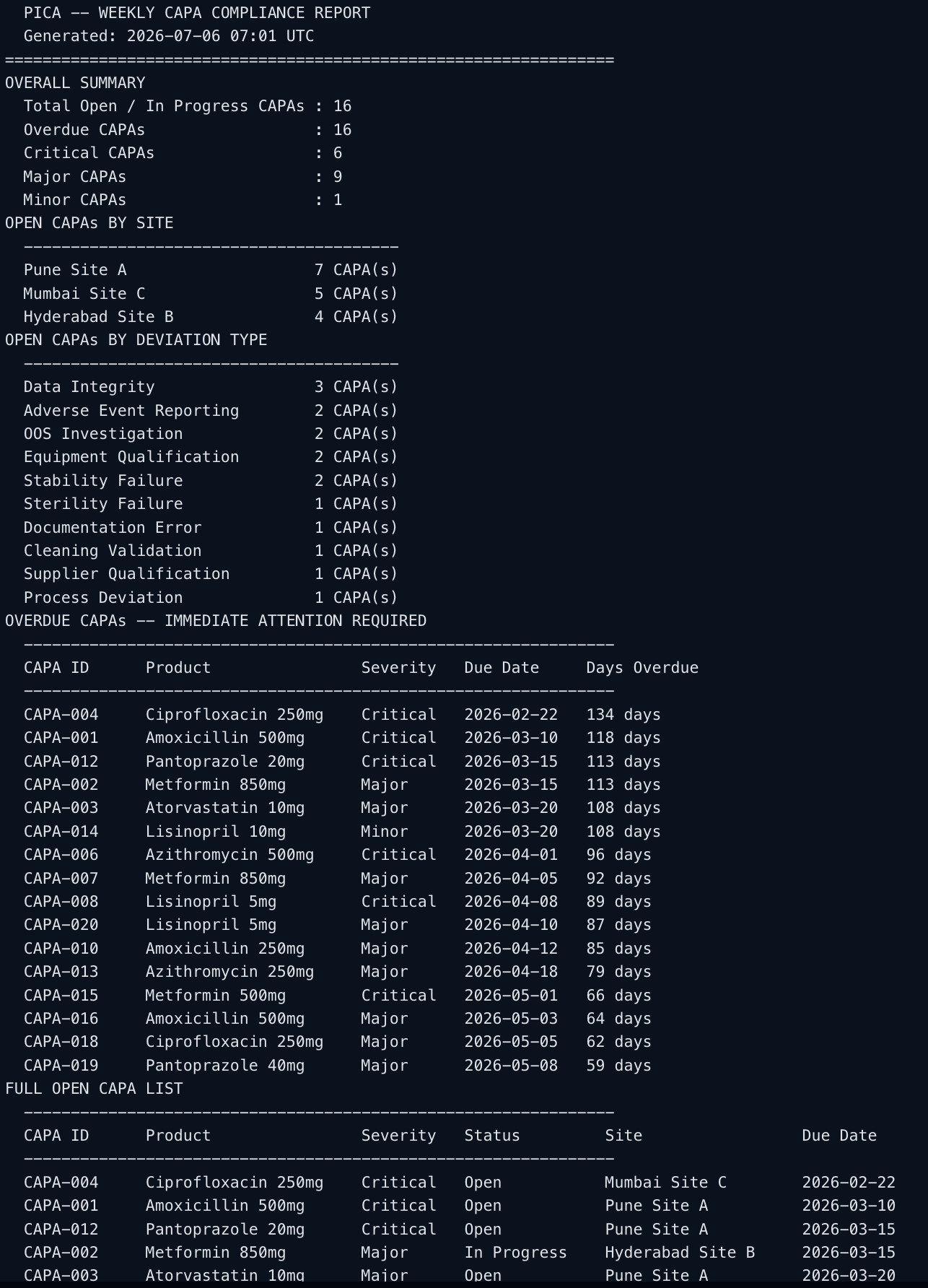The height and width of the screenshot is (1288, 928).
Task: Select the 'OPEN CAPAs BY DEVIATION TYPE' heading
Action: 136,340
